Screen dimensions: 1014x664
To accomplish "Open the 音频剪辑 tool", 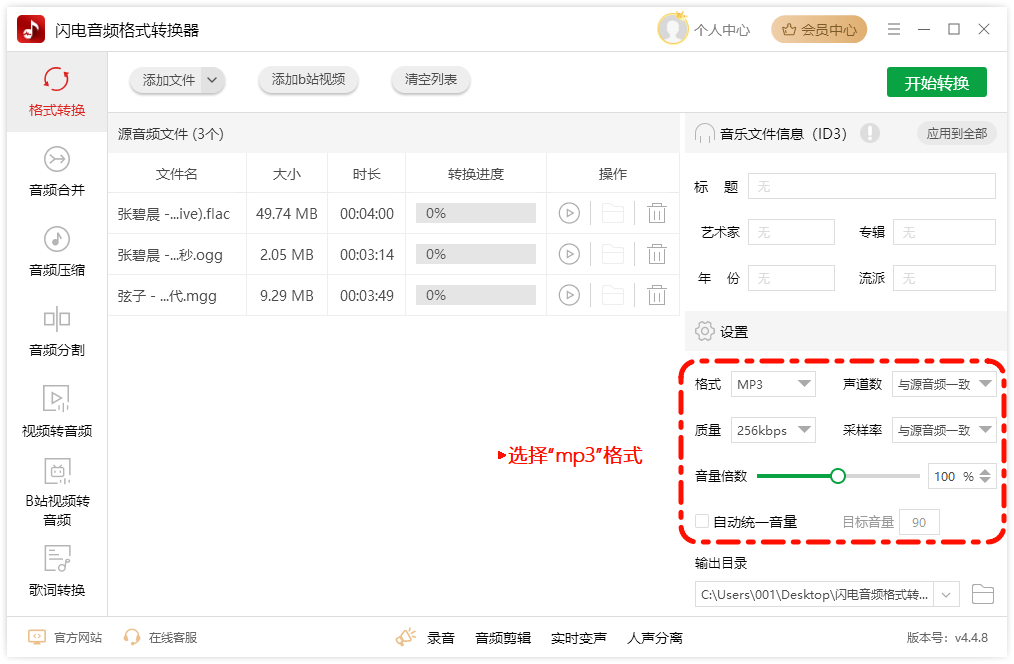I will 503,638.
